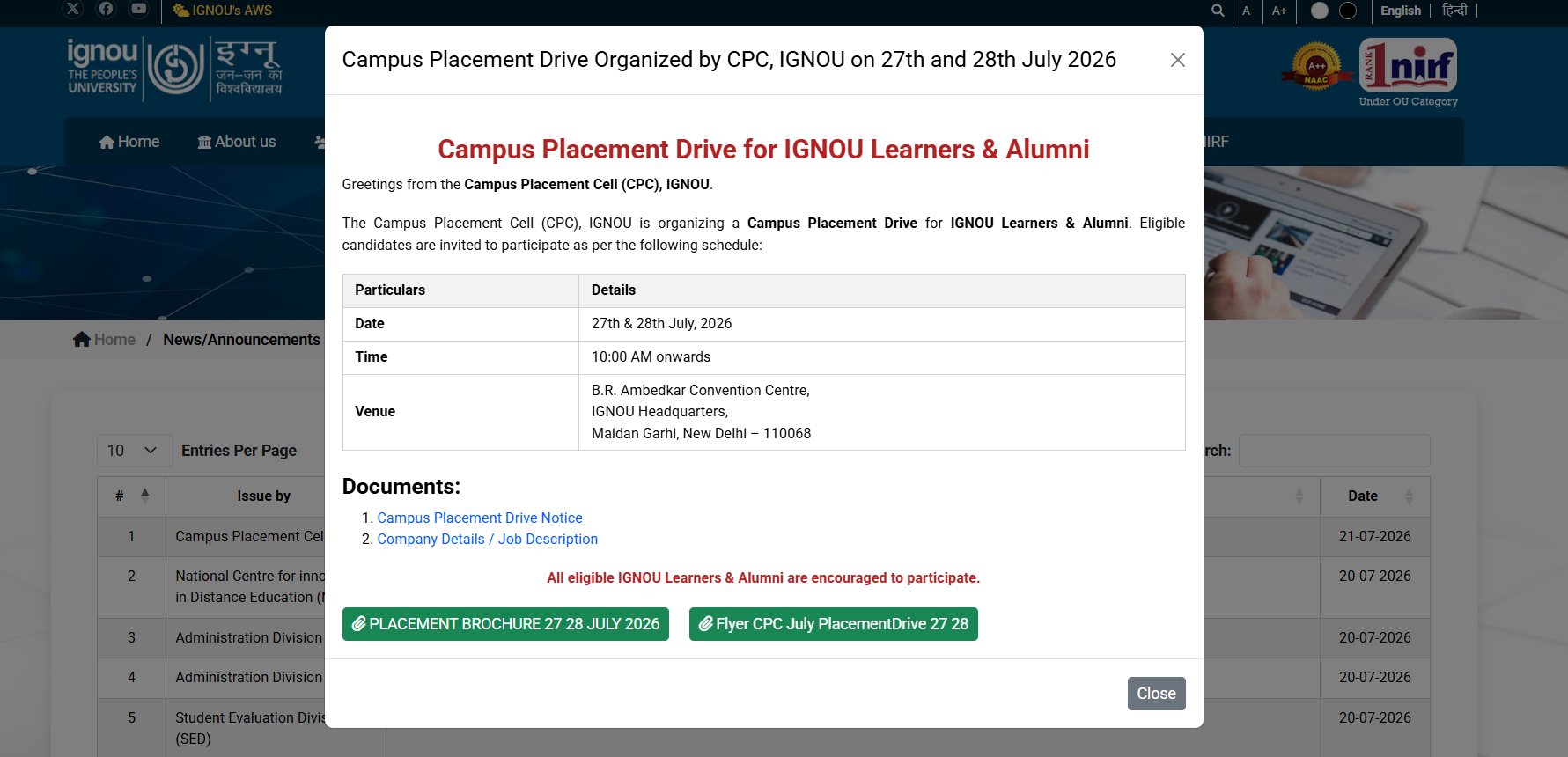The height and width of the screenshot is (757, 1568).
Task: Click the IGNOU People's University logo
Action: coord(175,68)
